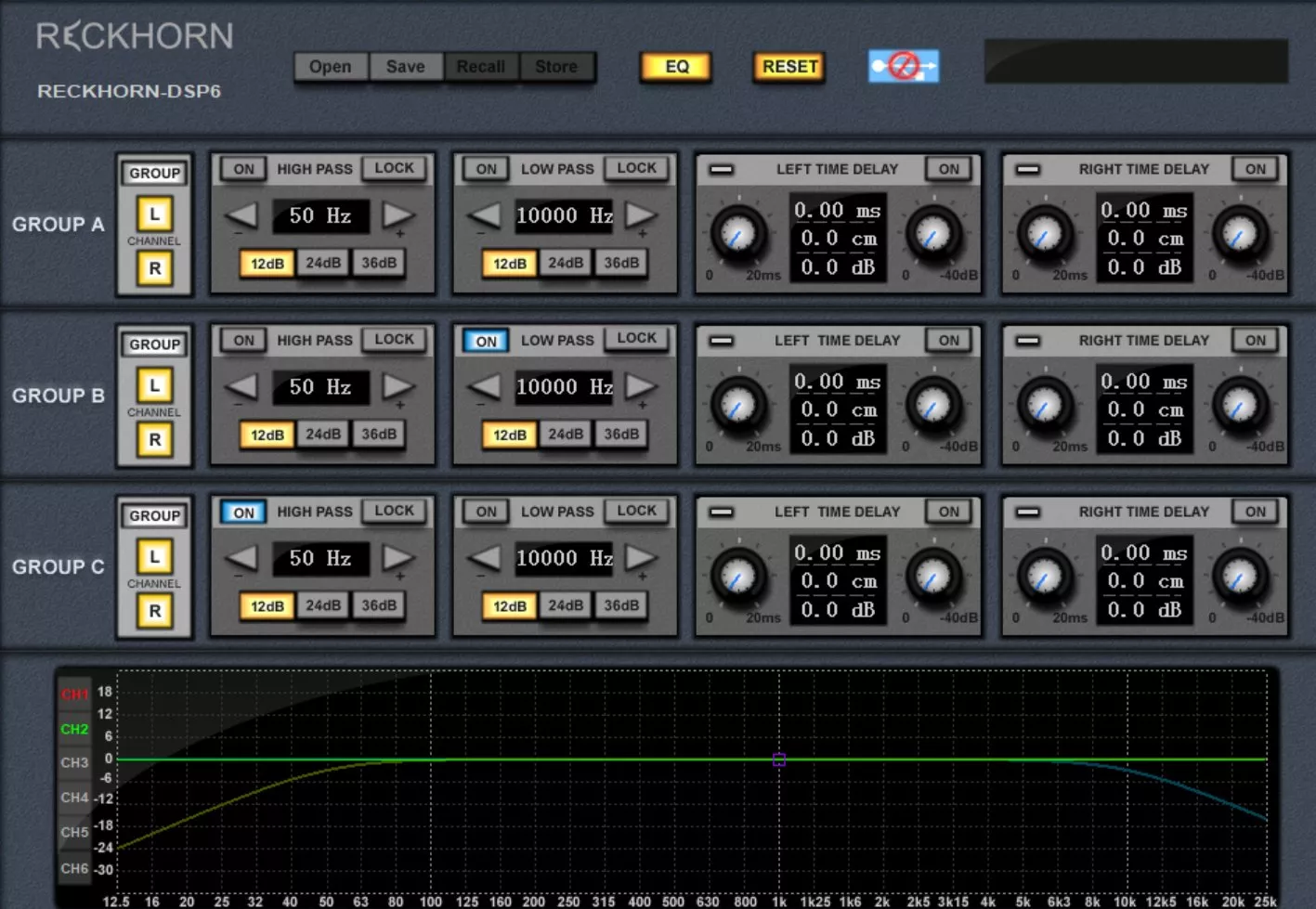Decrease Group C low pass frequency arrow
The width and height of the screenshot is (1316, 909).
tap(484, 558)
